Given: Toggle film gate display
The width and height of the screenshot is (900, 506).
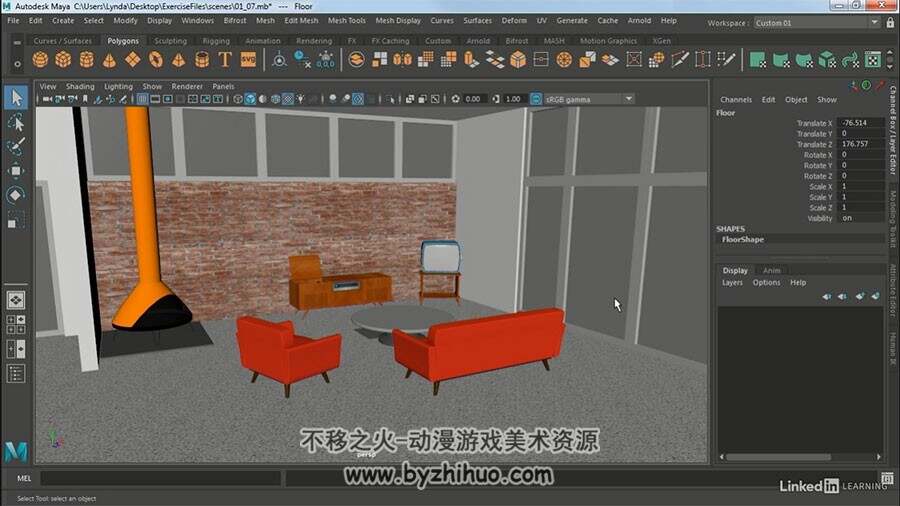Looking at the screenshot, I should (x=155, y=99).
